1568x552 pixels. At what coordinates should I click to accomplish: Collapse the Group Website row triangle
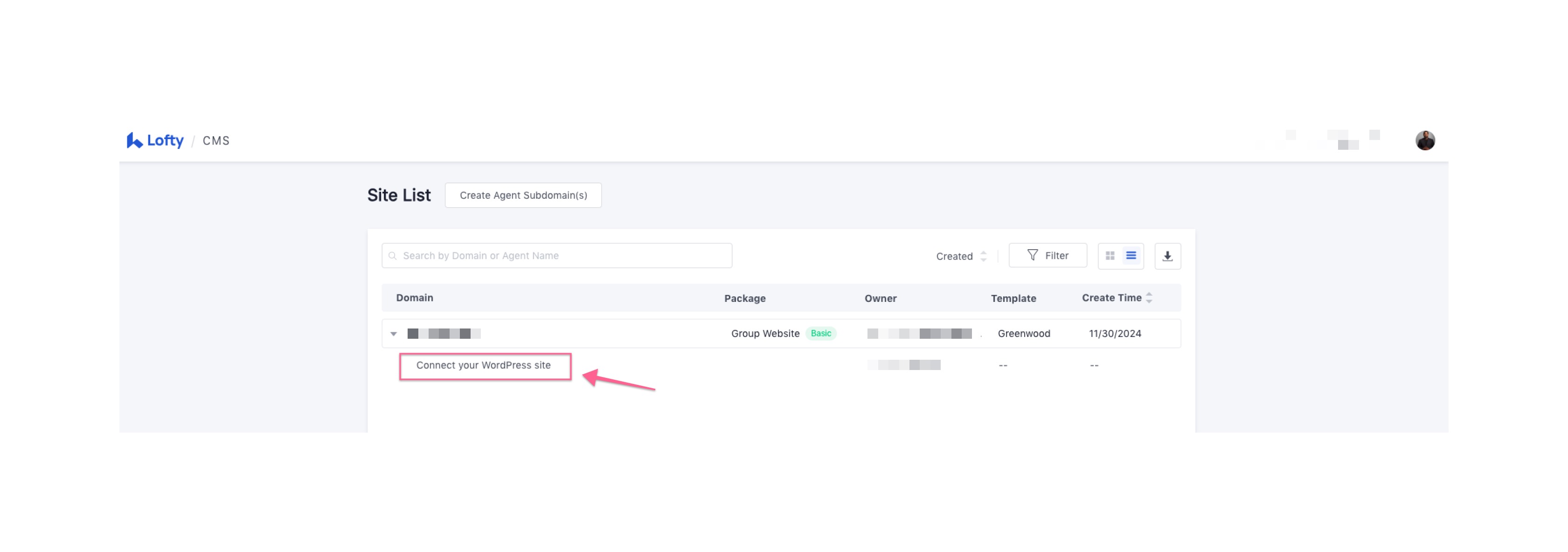pyautogui.click(x=394, y=334)
